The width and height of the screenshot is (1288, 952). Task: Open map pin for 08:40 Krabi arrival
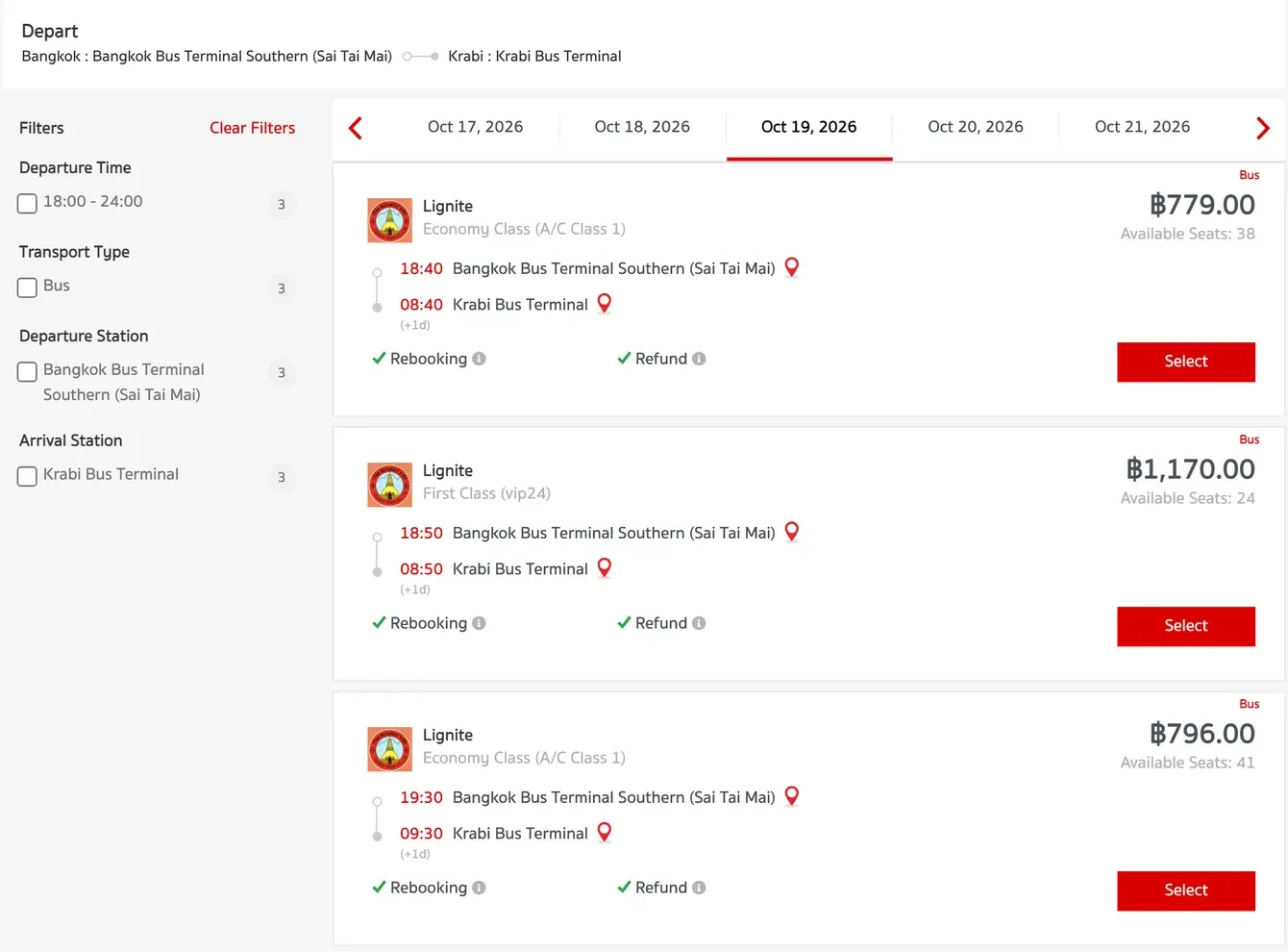605,304
